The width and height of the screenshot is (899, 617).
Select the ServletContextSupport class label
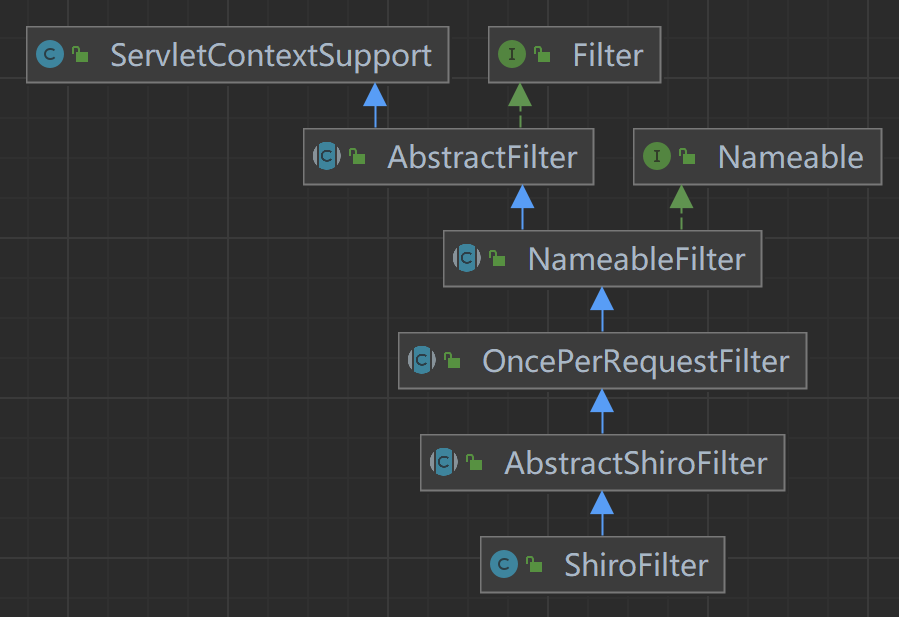tap(271, 55)
